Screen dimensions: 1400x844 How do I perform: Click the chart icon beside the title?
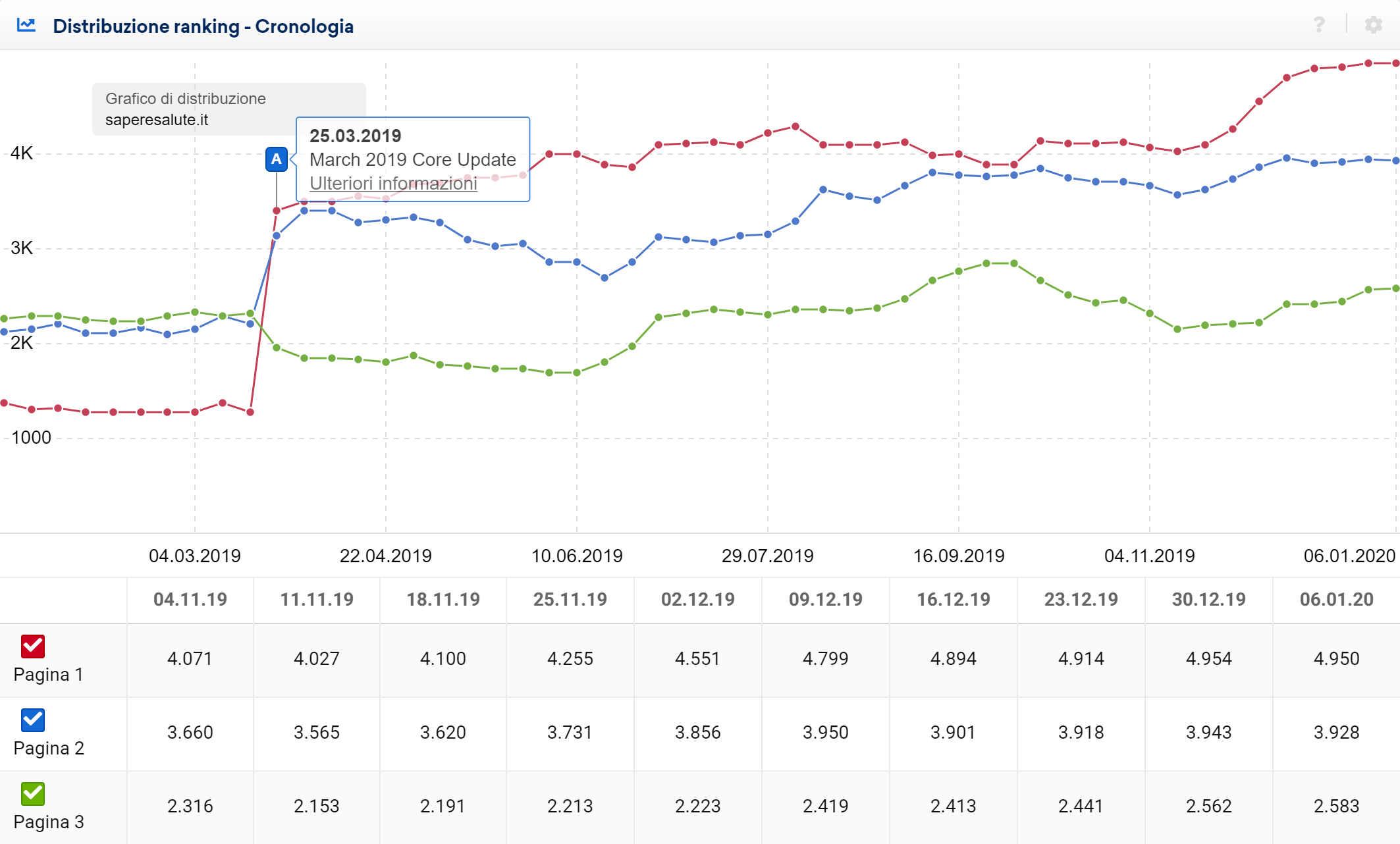point(26,26)
